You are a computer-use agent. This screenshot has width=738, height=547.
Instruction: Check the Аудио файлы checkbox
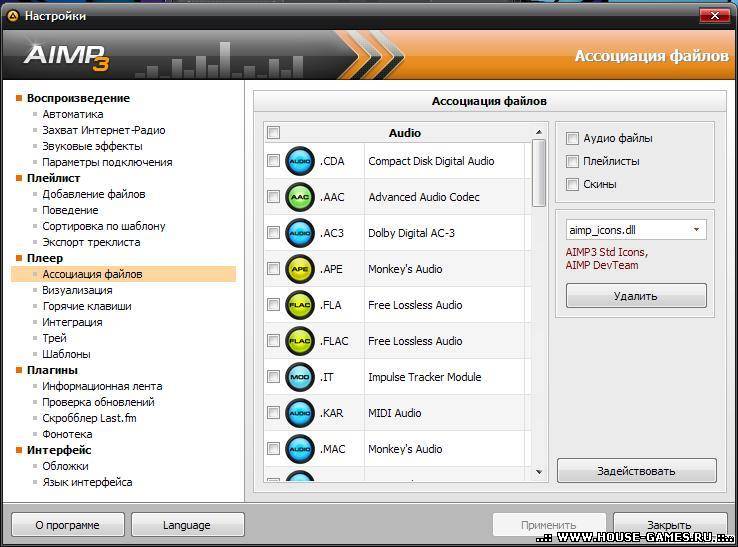pyautogui.click(x=572, y=138)
